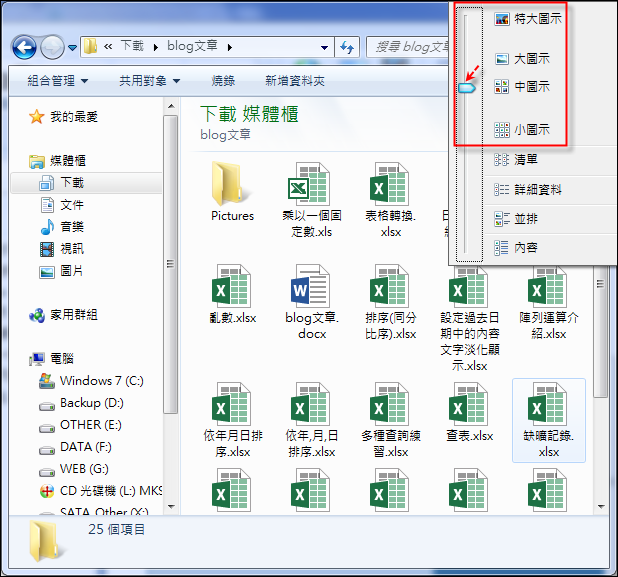Select 媒體櫃 in navigation pane
The height and width of the screenshot is (577, 618).
click(58, 161)
